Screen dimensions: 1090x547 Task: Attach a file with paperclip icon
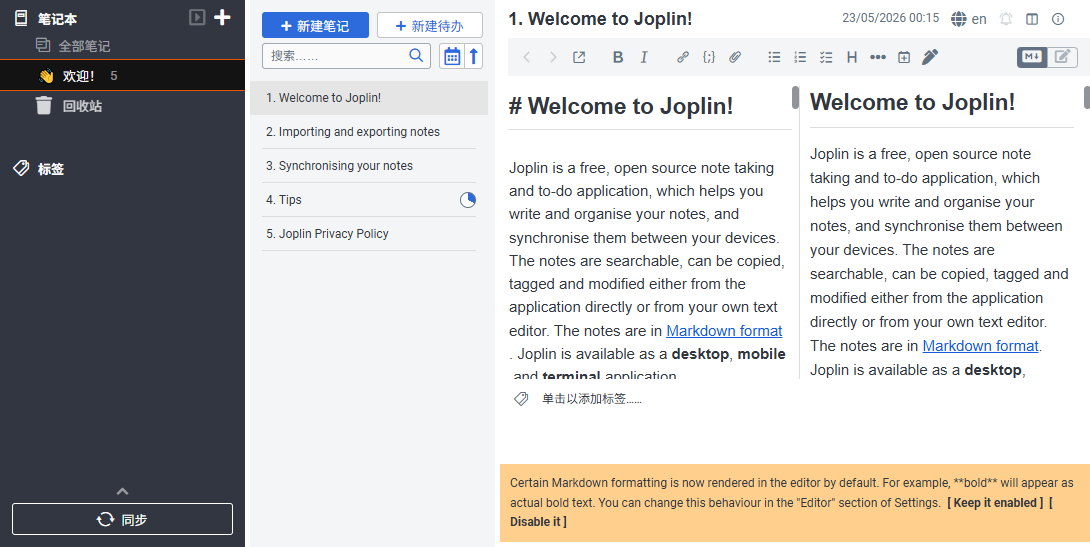[x=735, y=57]
